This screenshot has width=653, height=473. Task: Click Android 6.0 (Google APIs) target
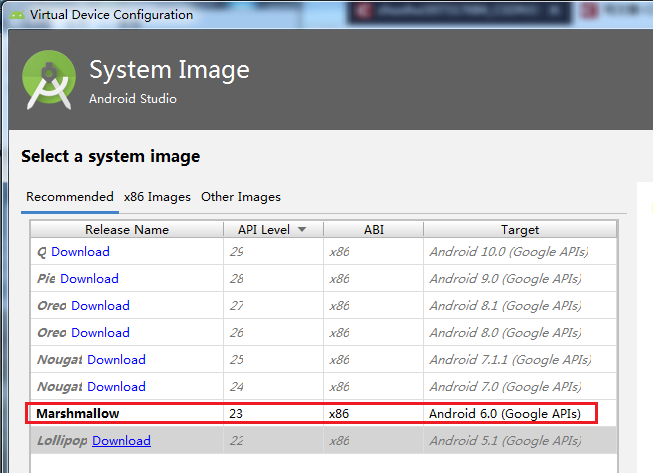[x=505, y=413]
